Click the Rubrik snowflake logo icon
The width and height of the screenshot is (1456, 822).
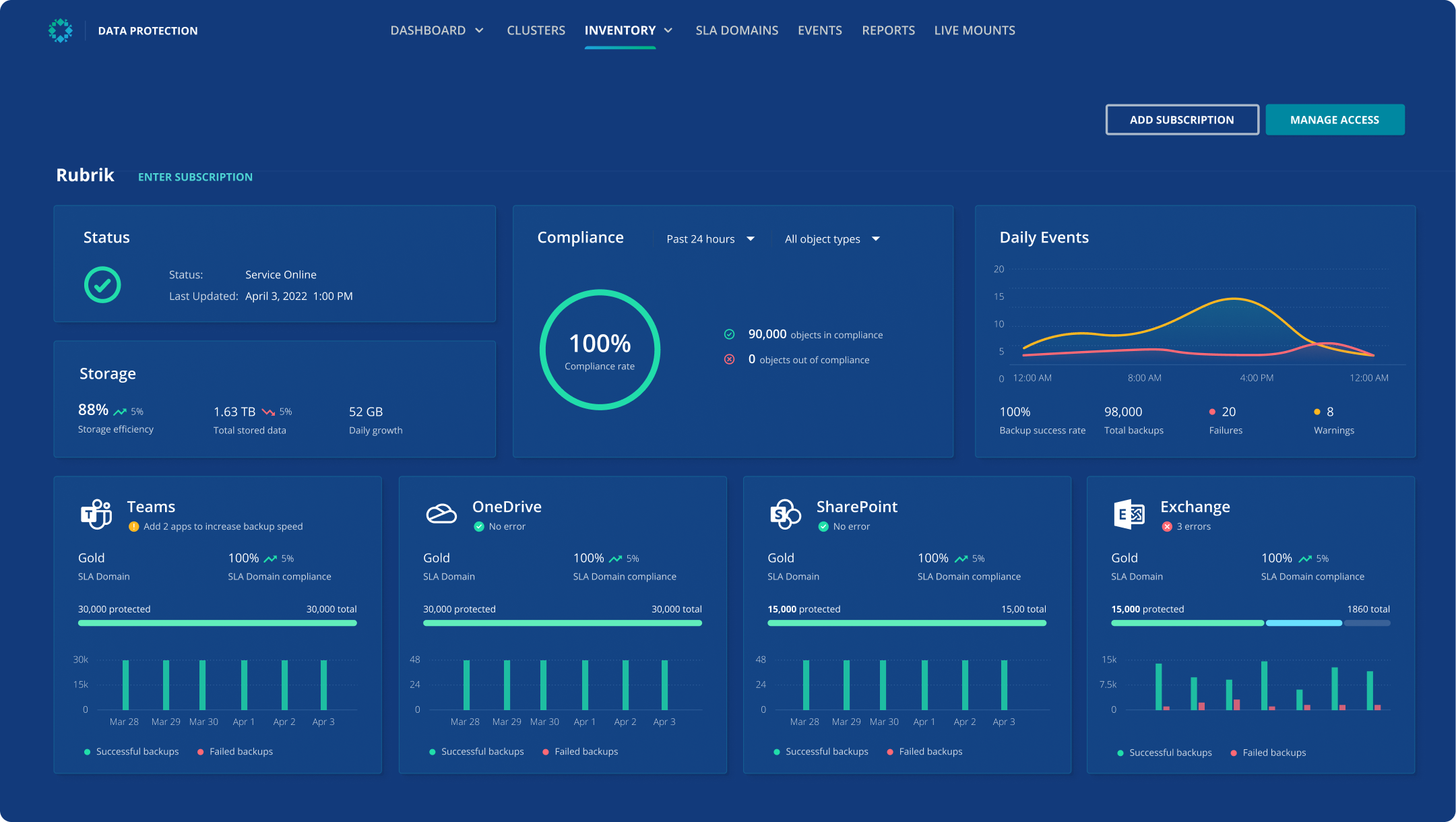[61, 30]
